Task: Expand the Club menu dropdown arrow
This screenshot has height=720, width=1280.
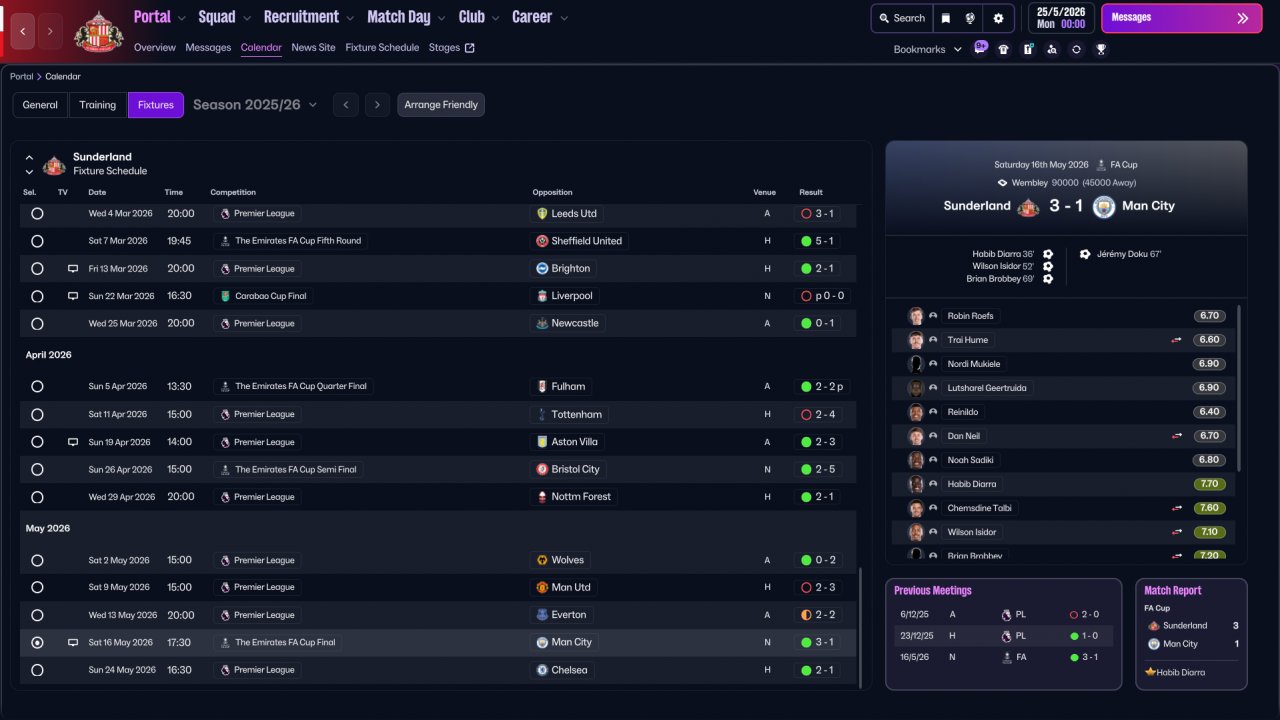Action: (x=495, y=18)
